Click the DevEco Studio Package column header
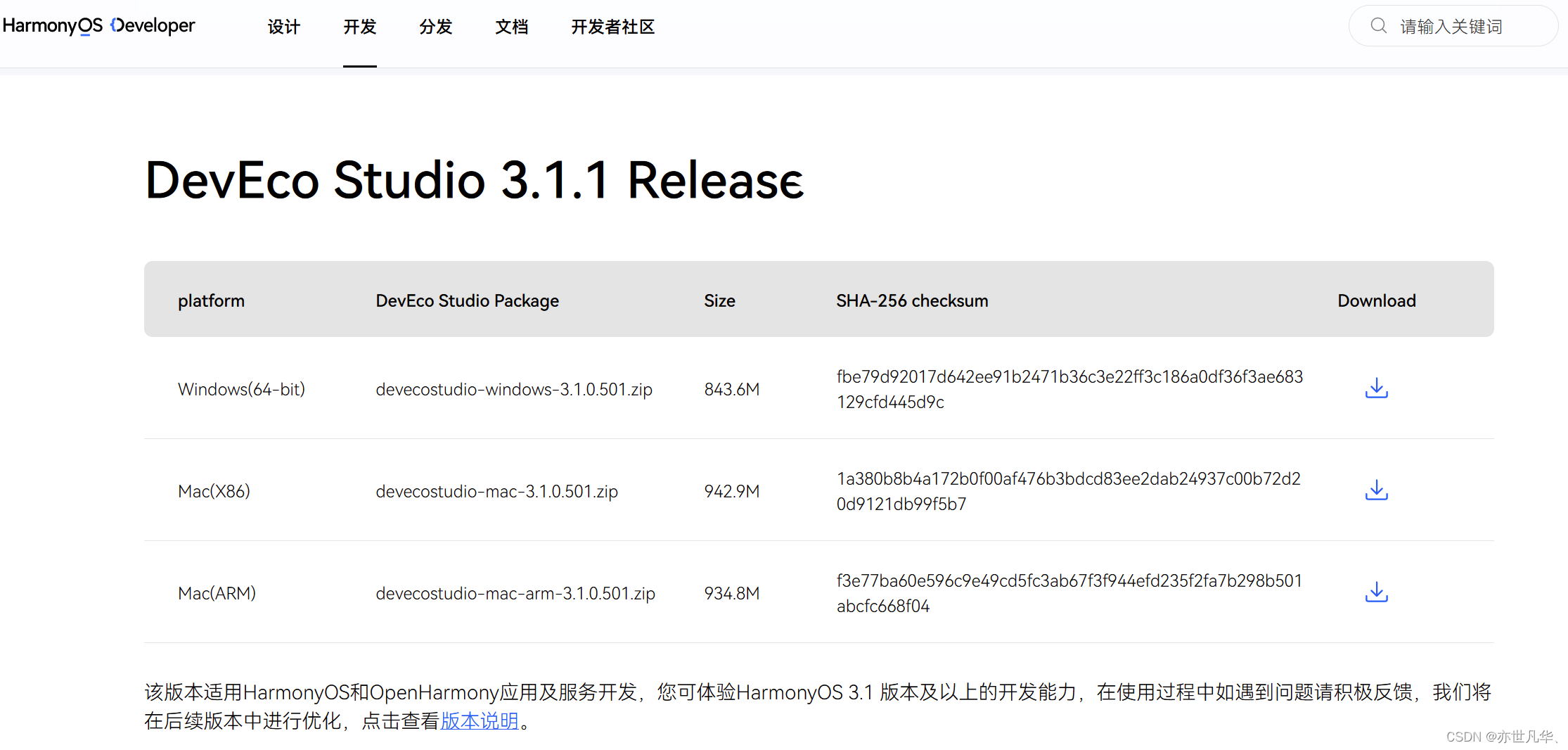Viewport: 1568px width, 750px height. pos(467,300)
